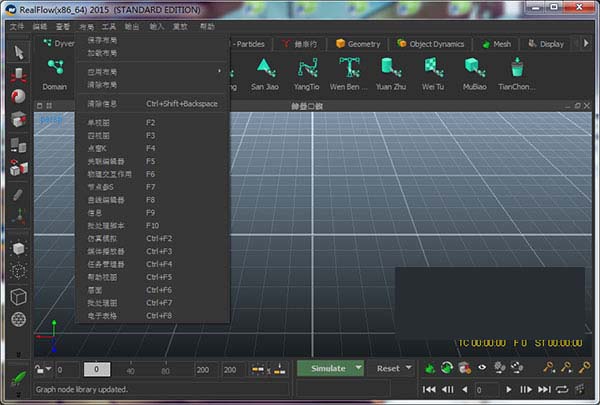
Task: Click the timeline current-frame marker showing 0
Action: pyautogui.click(x=97, y=369)
